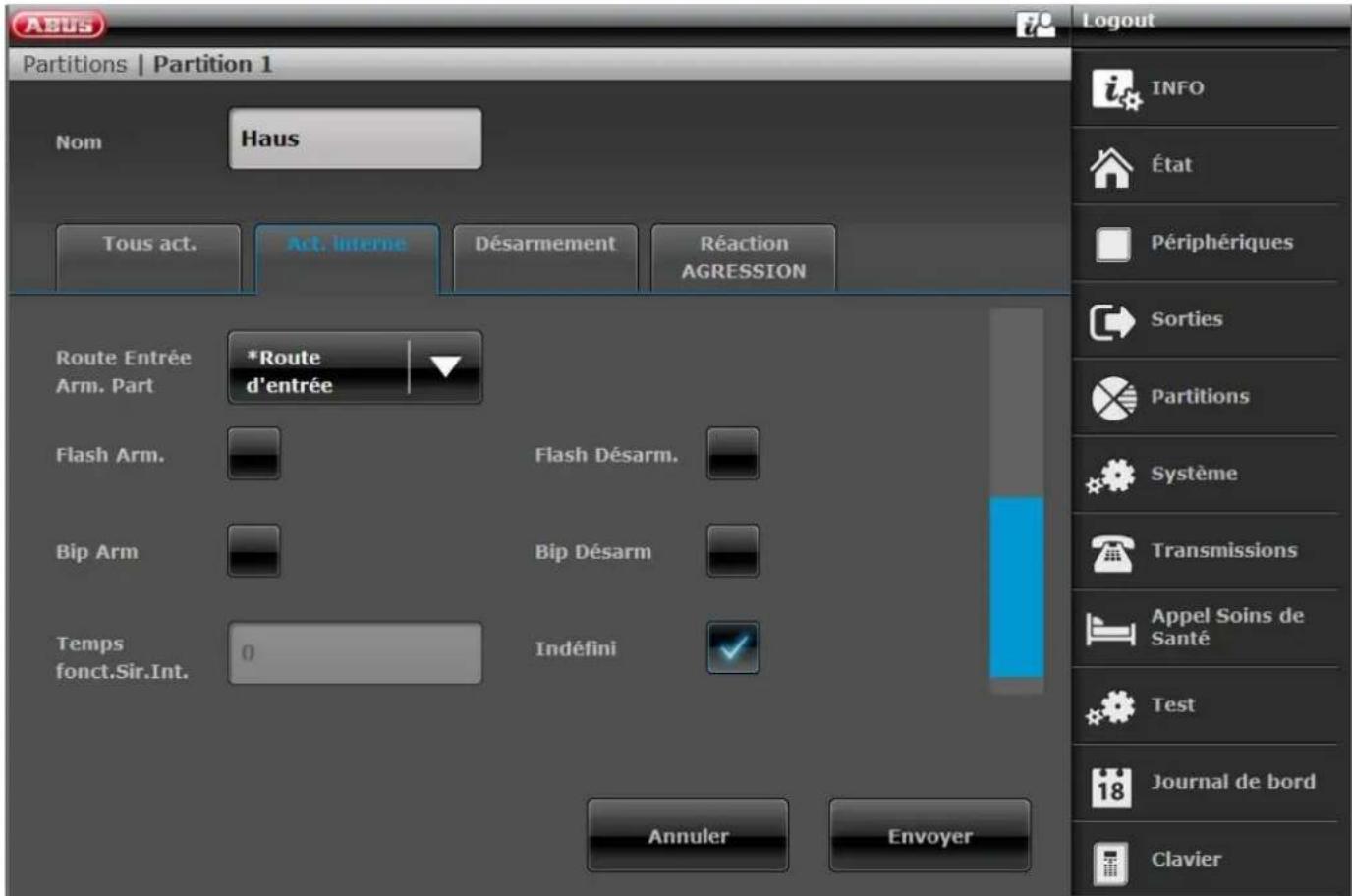
Task: Click the Annuler button
Action: (688, 836)
